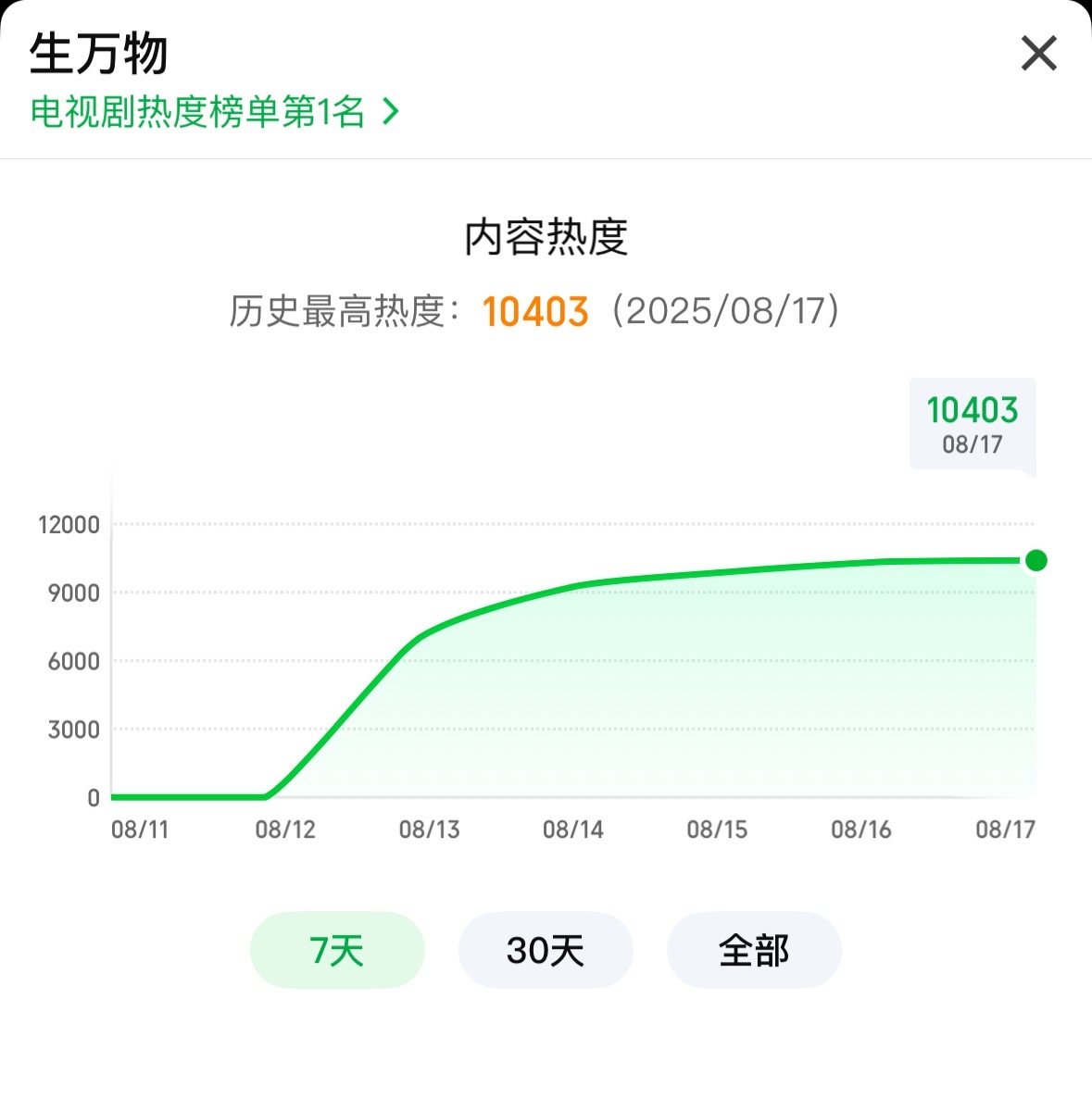Tap the 6000 y-axis label
Screen dimensions: 1092x1111
(x=74, y=662)
